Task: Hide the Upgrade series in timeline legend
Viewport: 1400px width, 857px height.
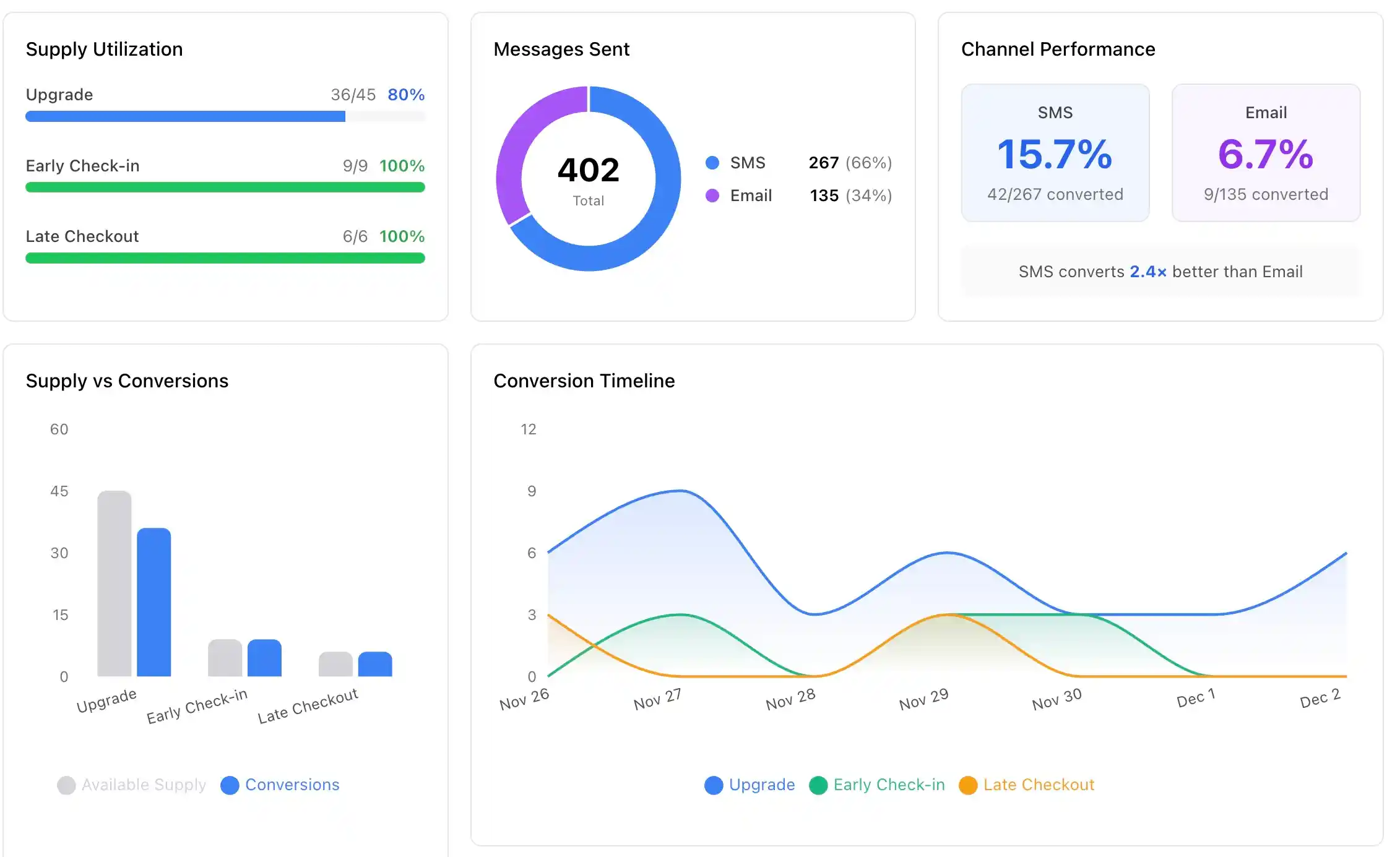Action: click(750, 785)
